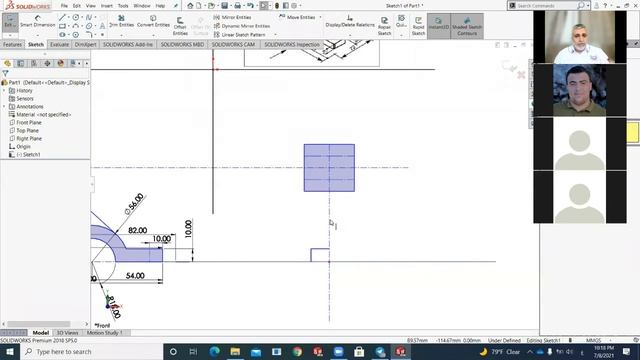This screenshot has width=640, height=360.
Task: Click the Save icon in quick toolbar
Action: (224, 6)
